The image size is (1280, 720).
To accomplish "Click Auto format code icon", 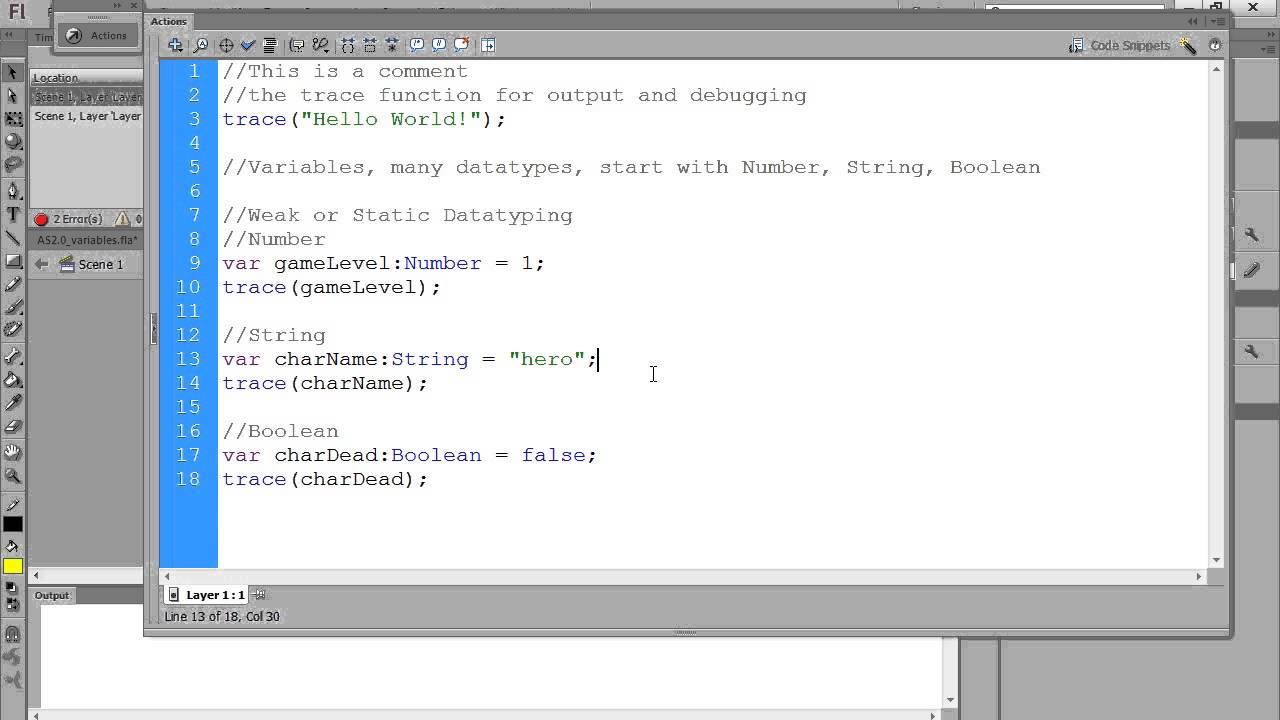I will tap(269, 45).
